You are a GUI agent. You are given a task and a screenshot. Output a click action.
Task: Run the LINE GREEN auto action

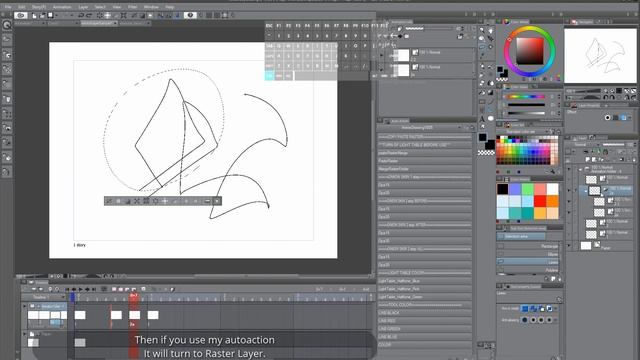[425, 329]
